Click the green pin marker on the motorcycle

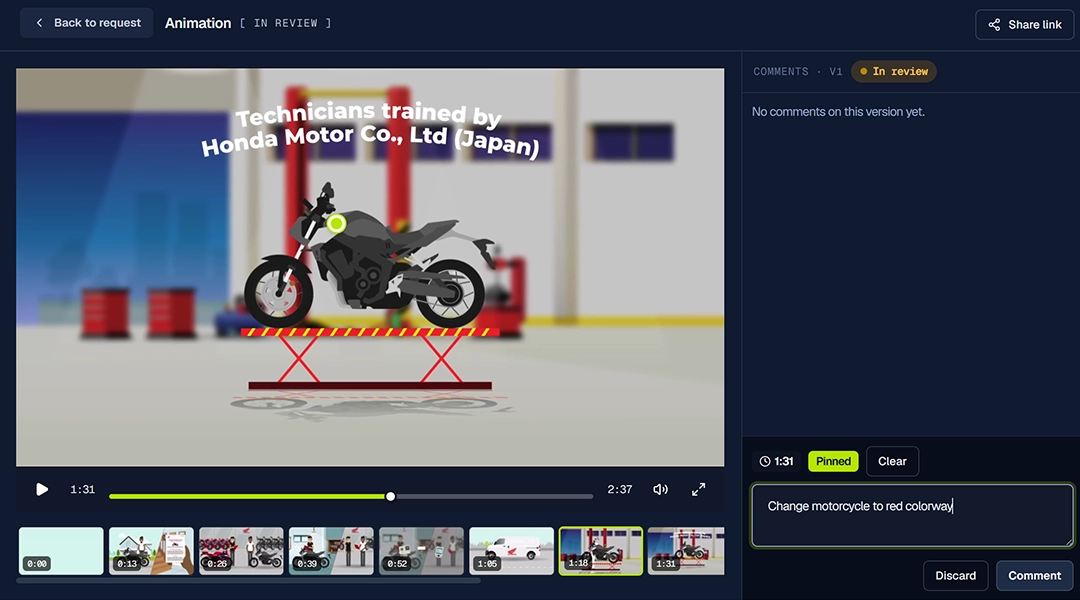pos(336,223)
